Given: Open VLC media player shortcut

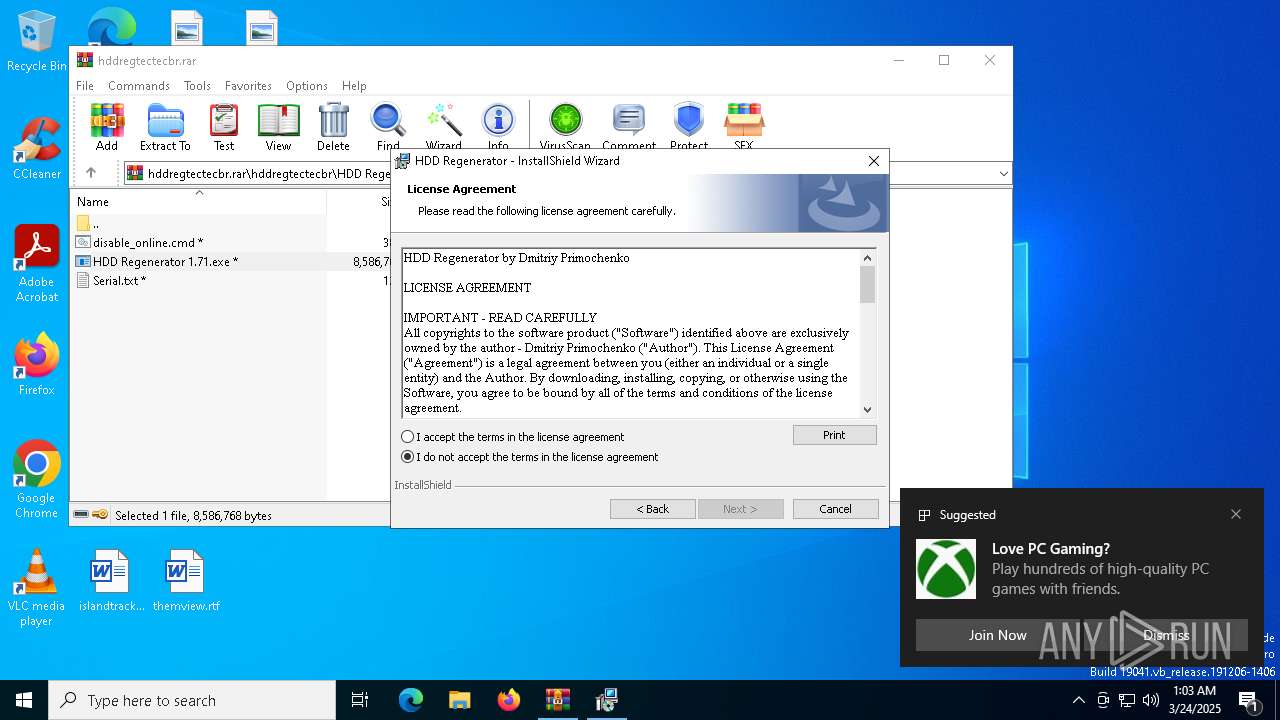Looking at the screenshot, I should (x=36, y=588).
